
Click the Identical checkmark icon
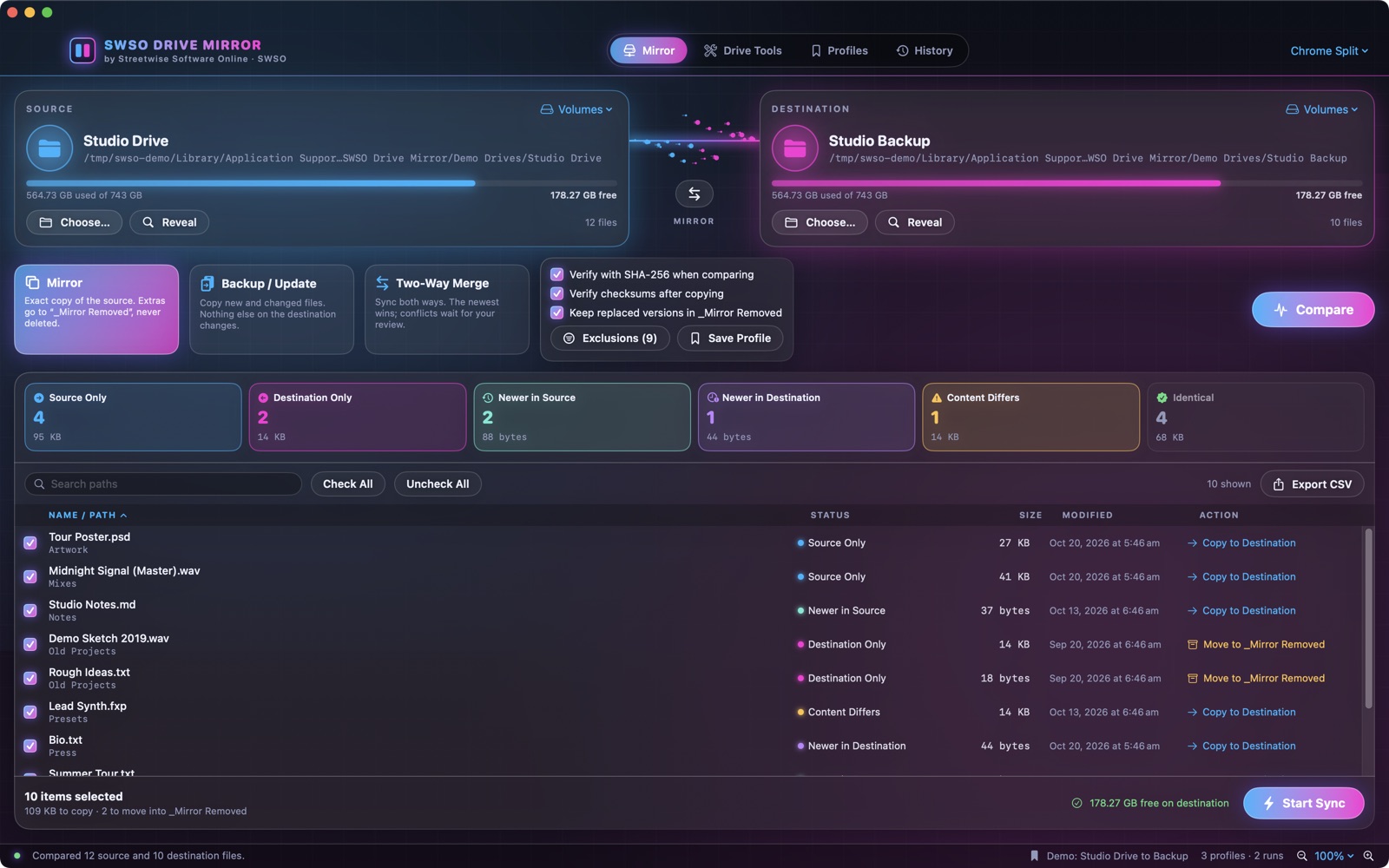coord(1162,398)
